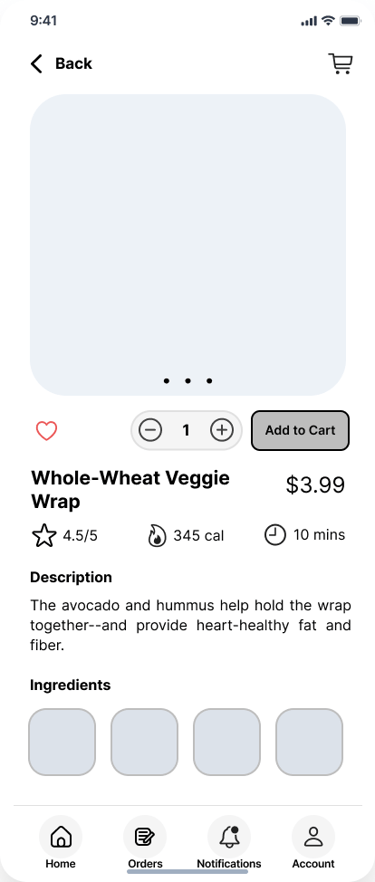Tap the large product image placeholder
The width and height of the screenshot is (375, 882).
188,245
